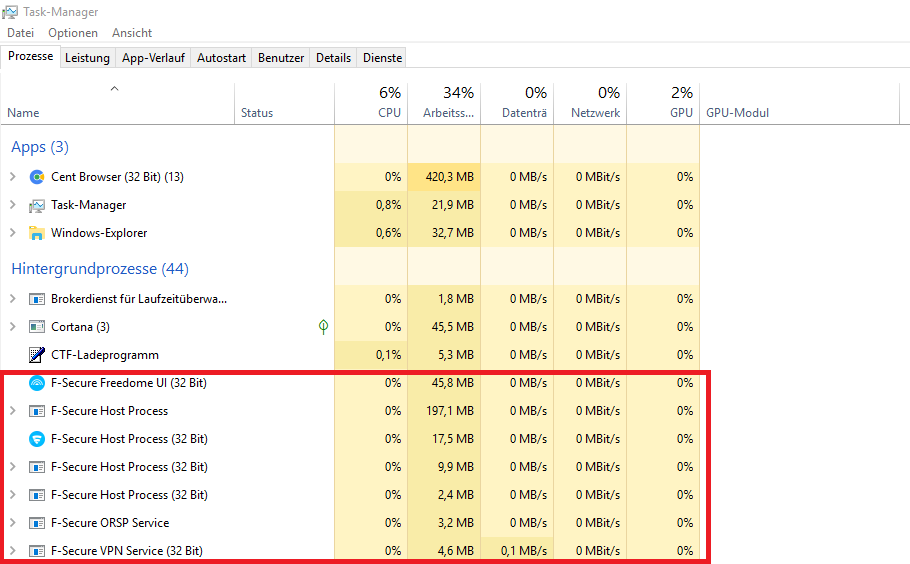
Task: Switch to the Leistung tab
Action: pos(87,58)
